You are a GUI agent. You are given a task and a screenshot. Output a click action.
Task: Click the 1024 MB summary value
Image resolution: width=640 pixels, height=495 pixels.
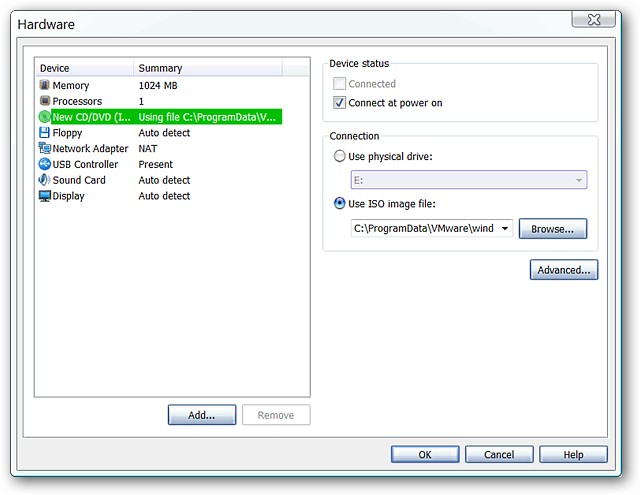pyautogui.click(x=158, y=85)
